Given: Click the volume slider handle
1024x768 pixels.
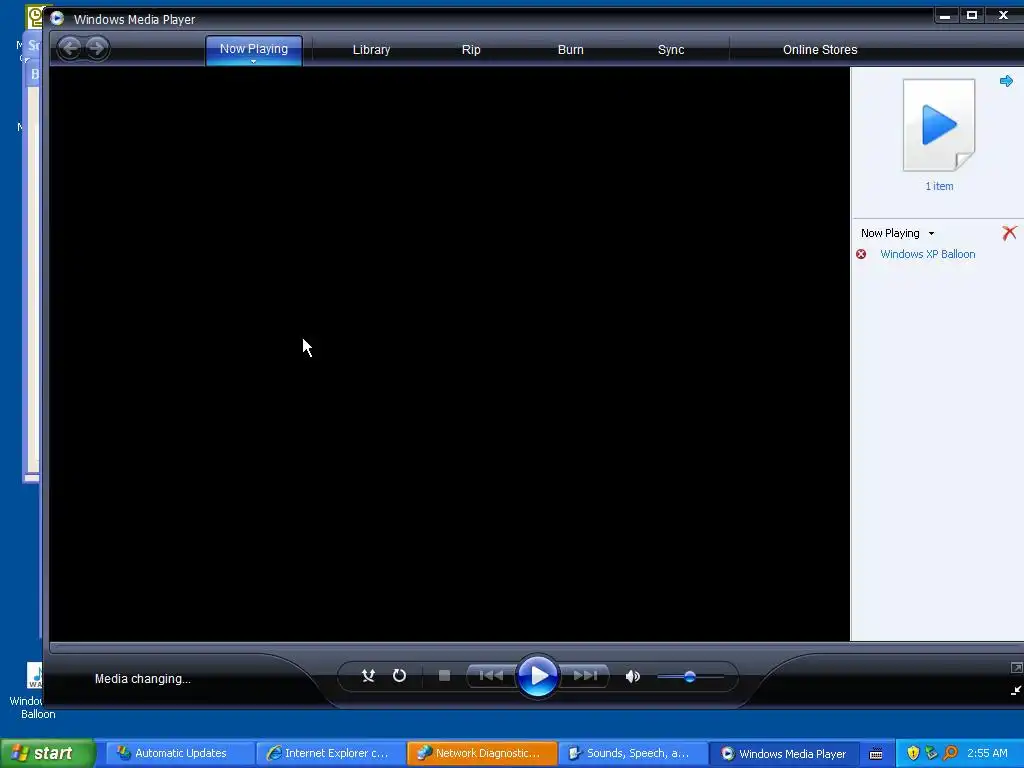Looking at the screenshot, I should [690, 677].
